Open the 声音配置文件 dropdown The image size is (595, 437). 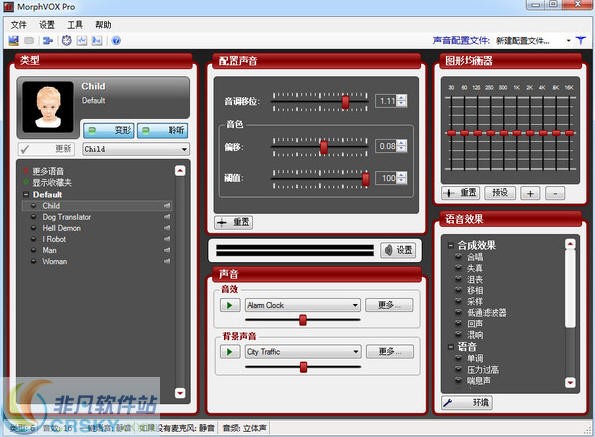[568, 41]
